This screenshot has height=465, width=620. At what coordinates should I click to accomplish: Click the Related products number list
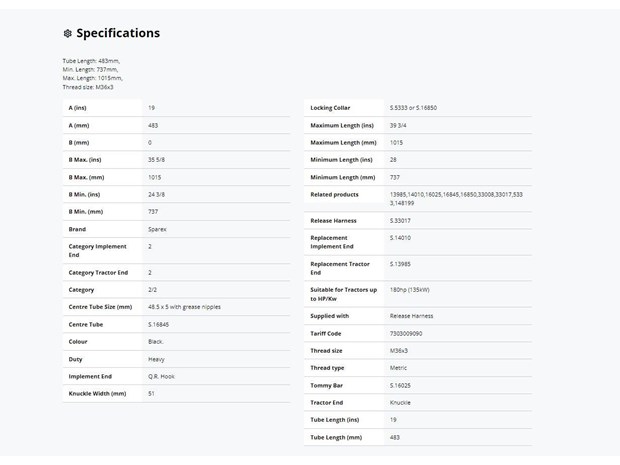coord(456,199)
